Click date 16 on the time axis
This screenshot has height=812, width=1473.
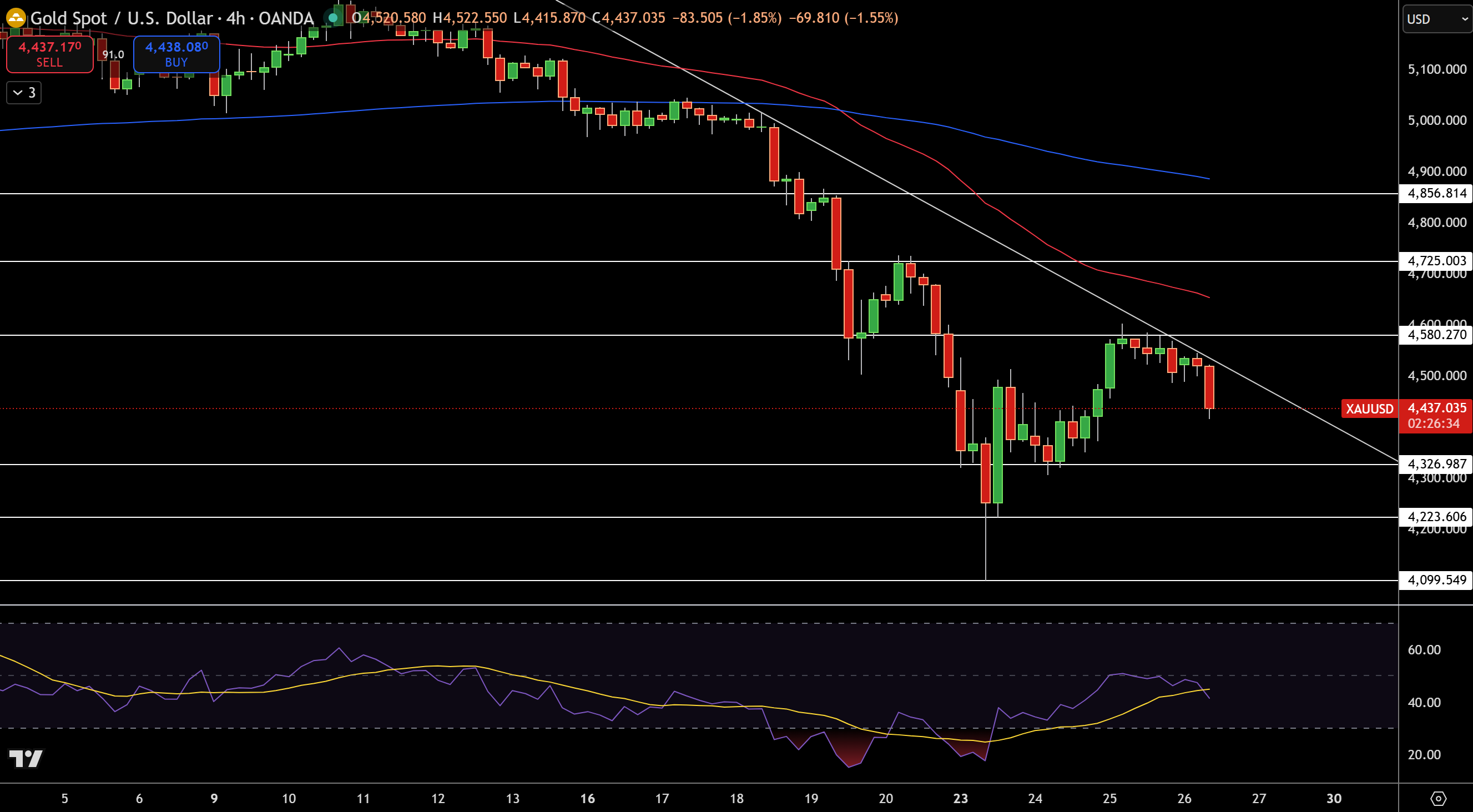pos(587,798)
